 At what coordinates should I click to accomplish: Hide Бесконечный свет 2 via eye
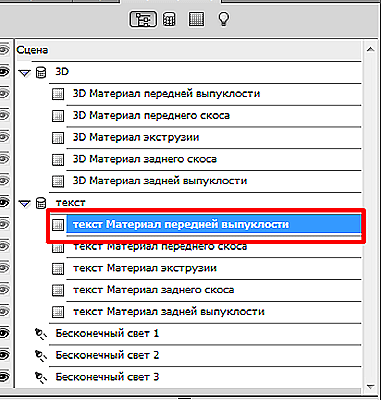(x=4, y=355)
